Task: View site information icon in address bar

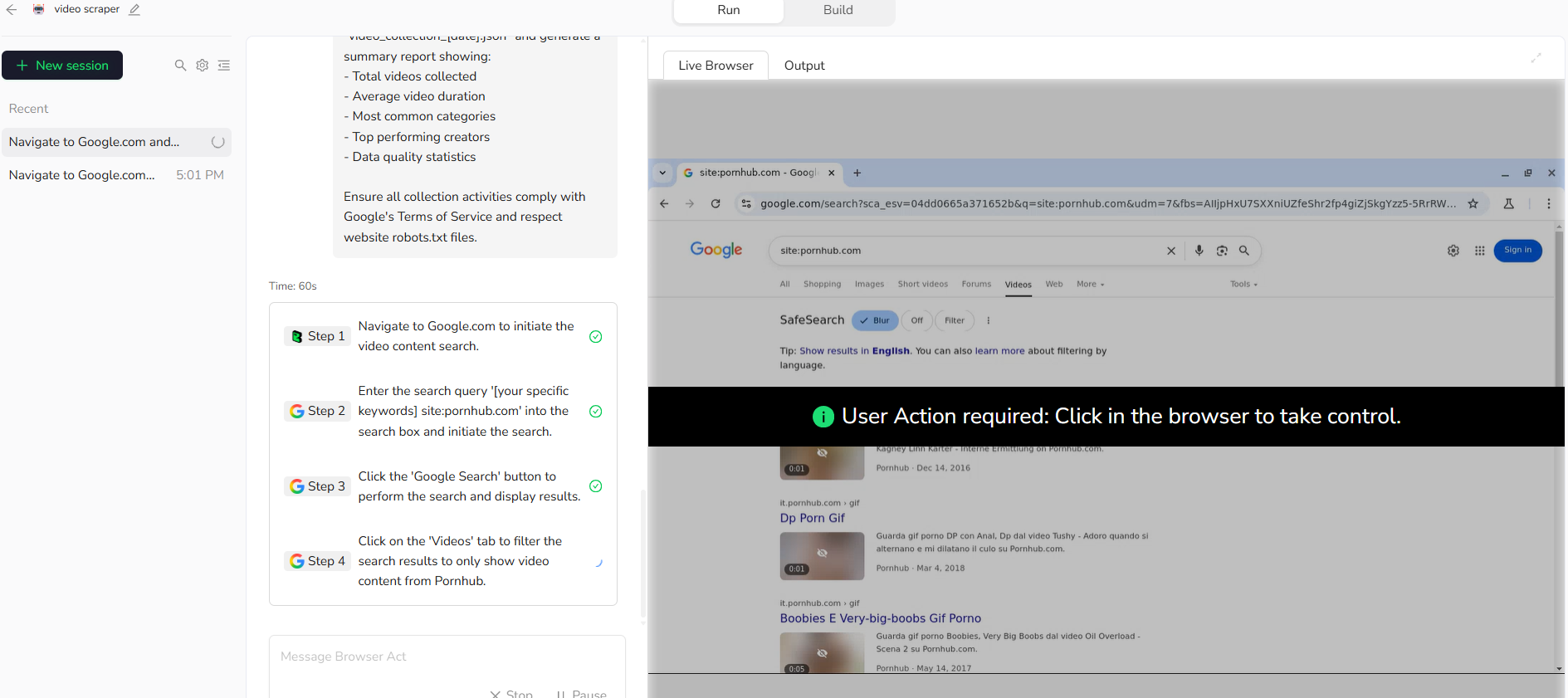Action: 746,203
